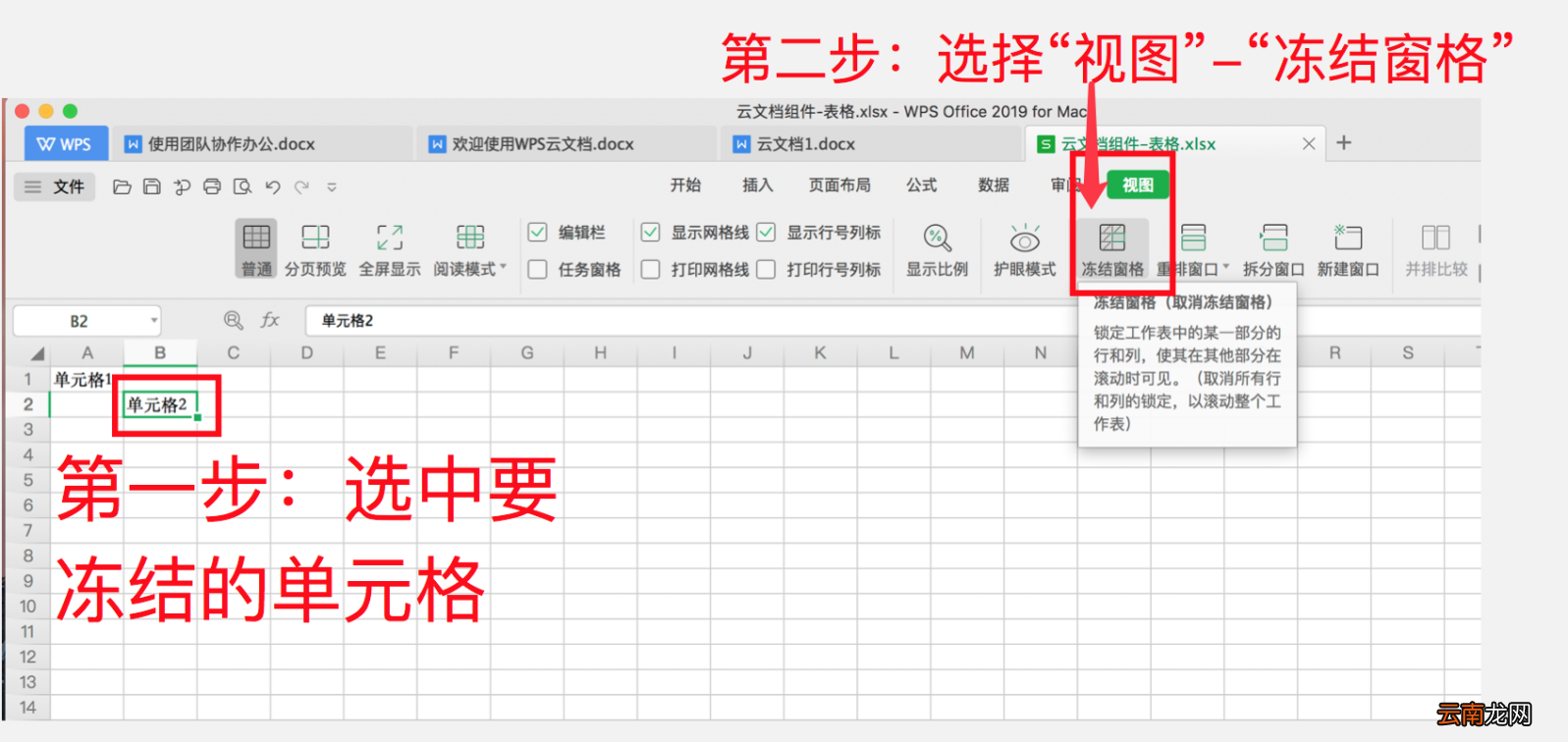Enable 护眼模式 eye protection mode
Screen dimensions: 1568x742
tap(1024, 248)
